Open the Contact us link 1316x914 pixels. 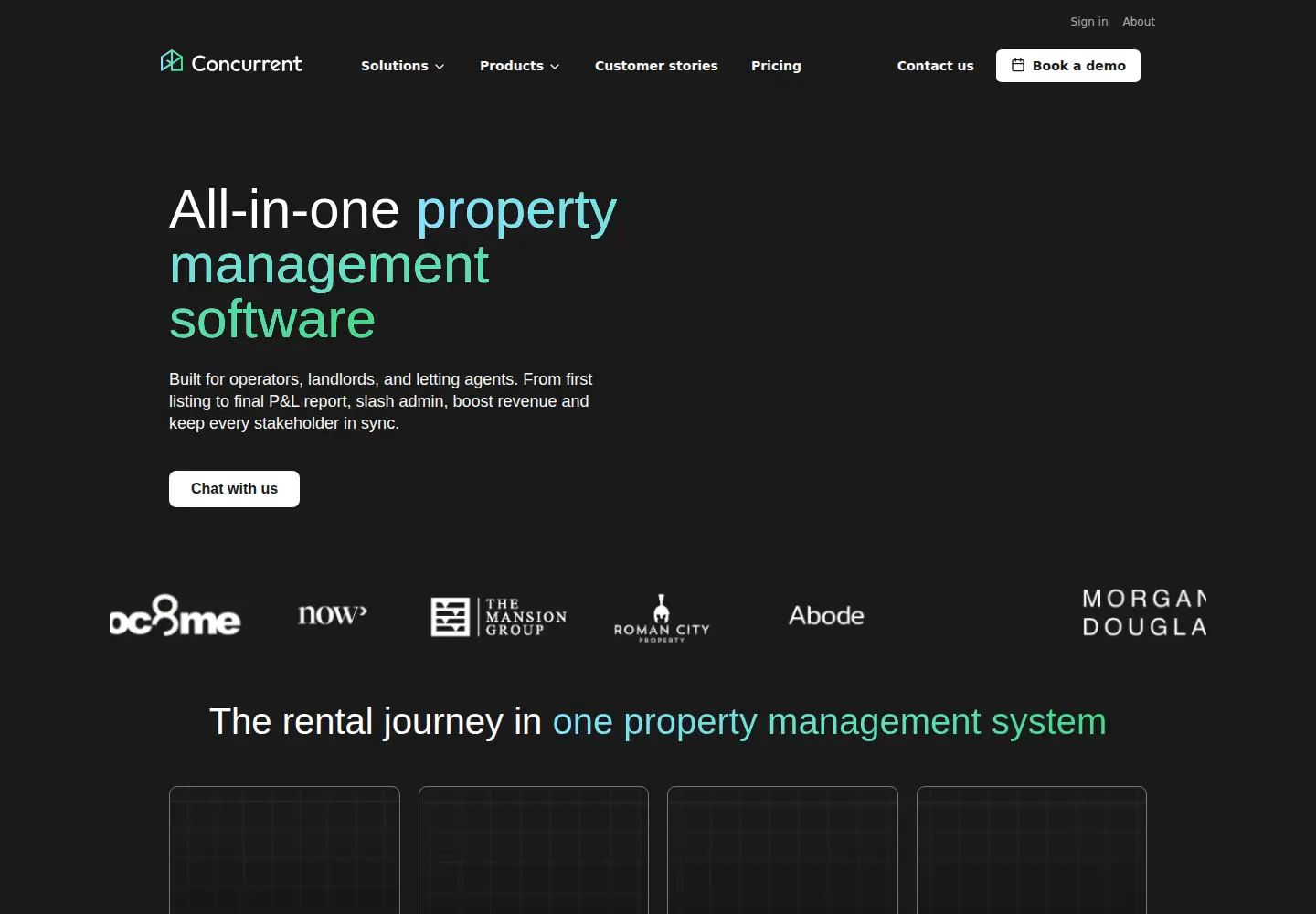[935, 66]
